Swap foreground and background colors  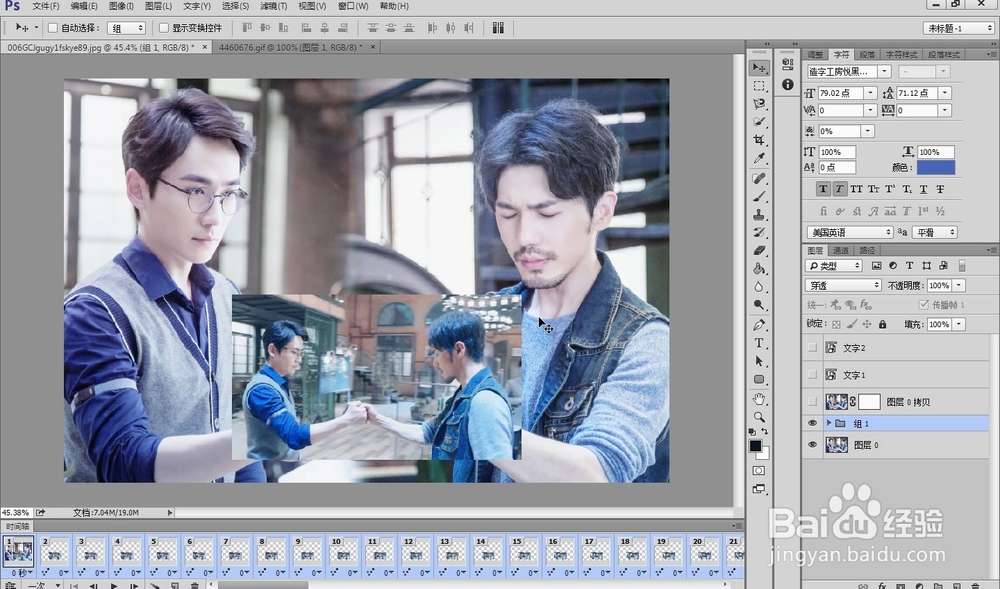[x=765, y=432]
